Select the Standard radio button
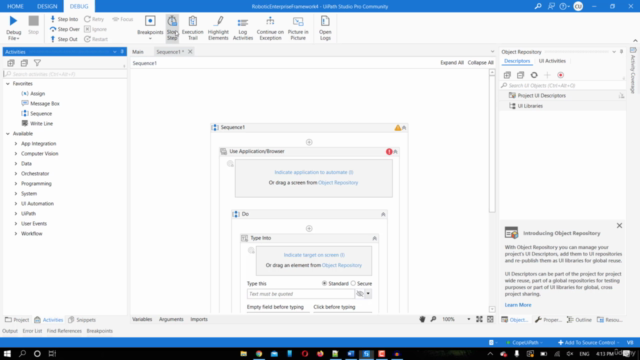The width and height of the screenshot is (640, 360). pos(324,283)
